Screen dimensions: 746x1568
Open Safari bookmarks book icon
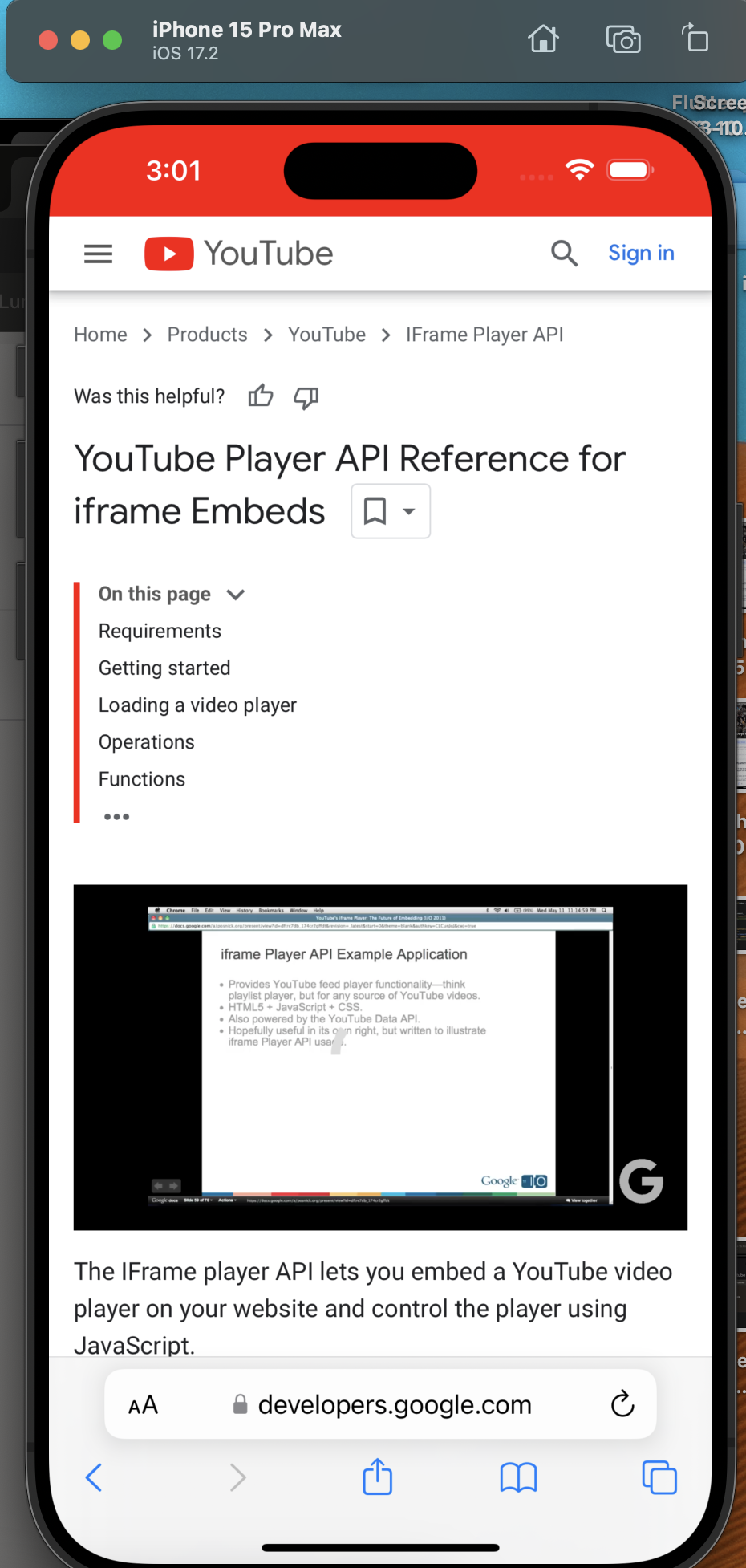pyautogui.click(x=518, y=1477)
